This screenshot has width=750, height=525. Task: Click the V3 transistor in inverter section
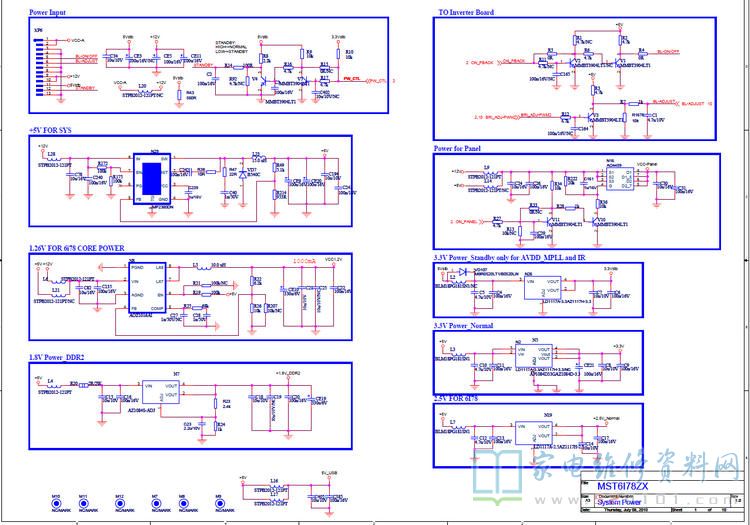[590, 117]
